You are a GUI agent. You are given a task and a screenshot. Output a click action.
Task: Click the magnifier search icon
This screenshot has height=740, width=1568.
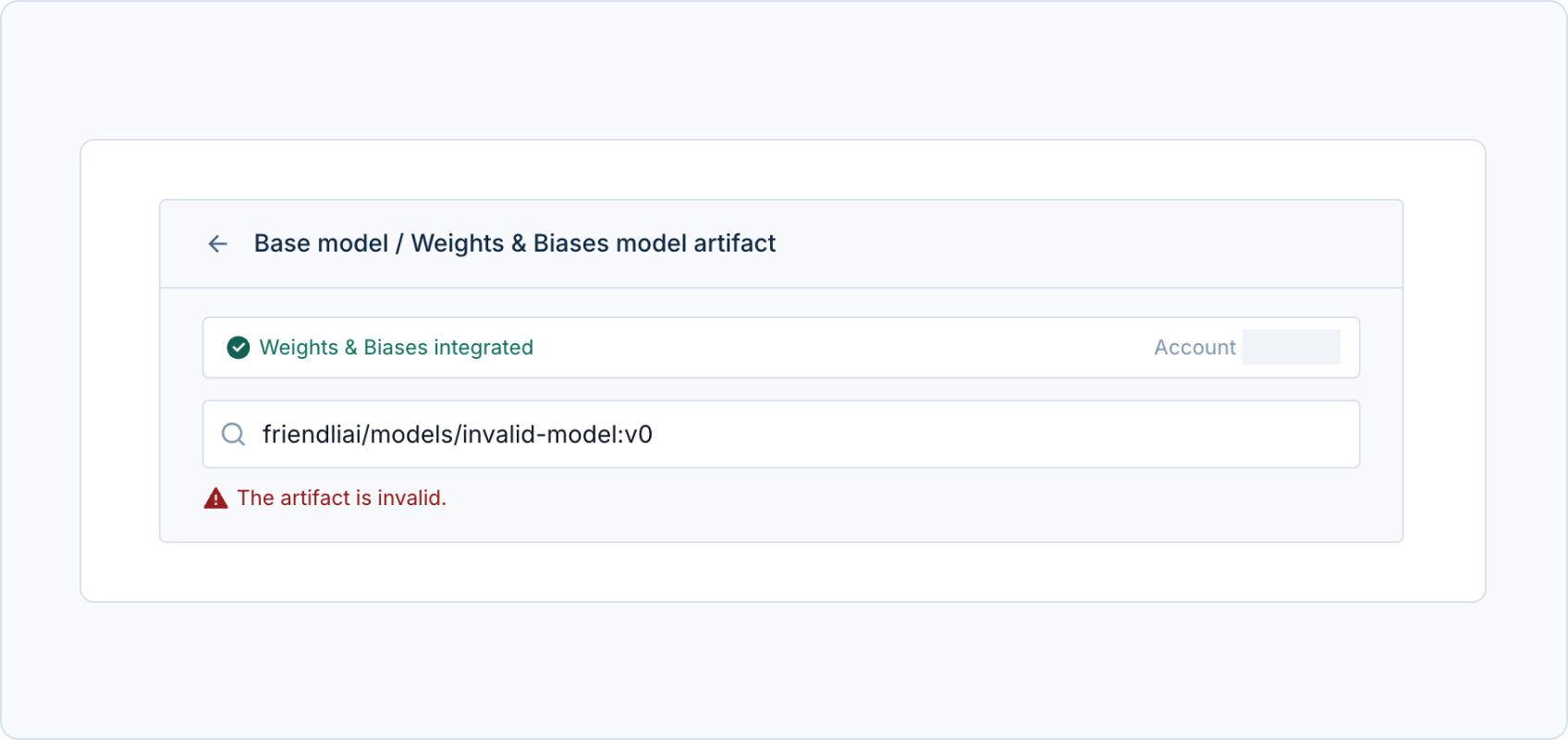click(233, 434)
